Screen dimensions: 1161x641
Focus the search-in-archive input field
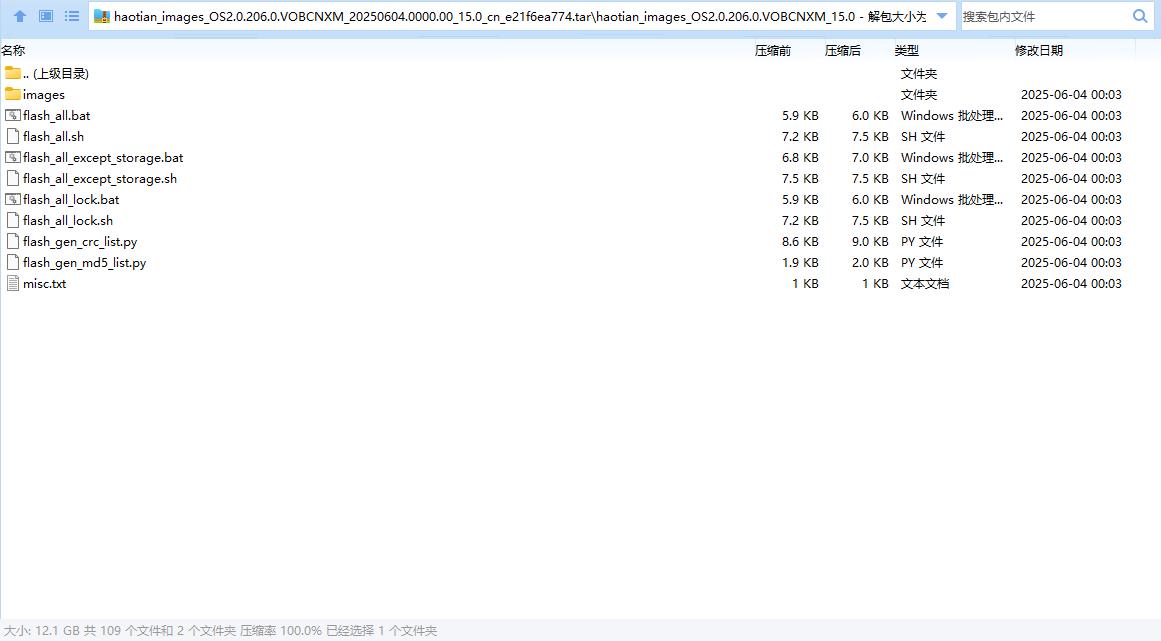(1044, 16)
